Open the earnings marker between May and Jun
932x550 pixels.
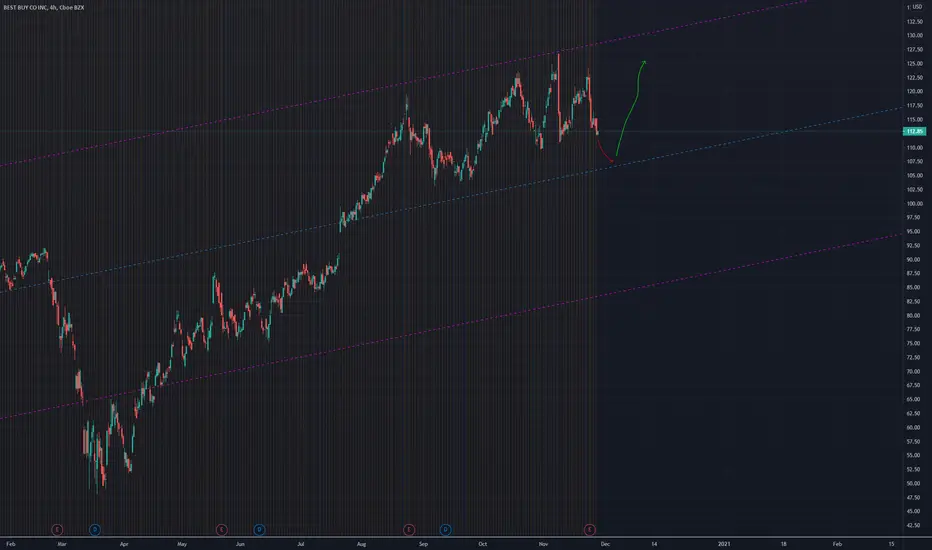tap(221, 529)
